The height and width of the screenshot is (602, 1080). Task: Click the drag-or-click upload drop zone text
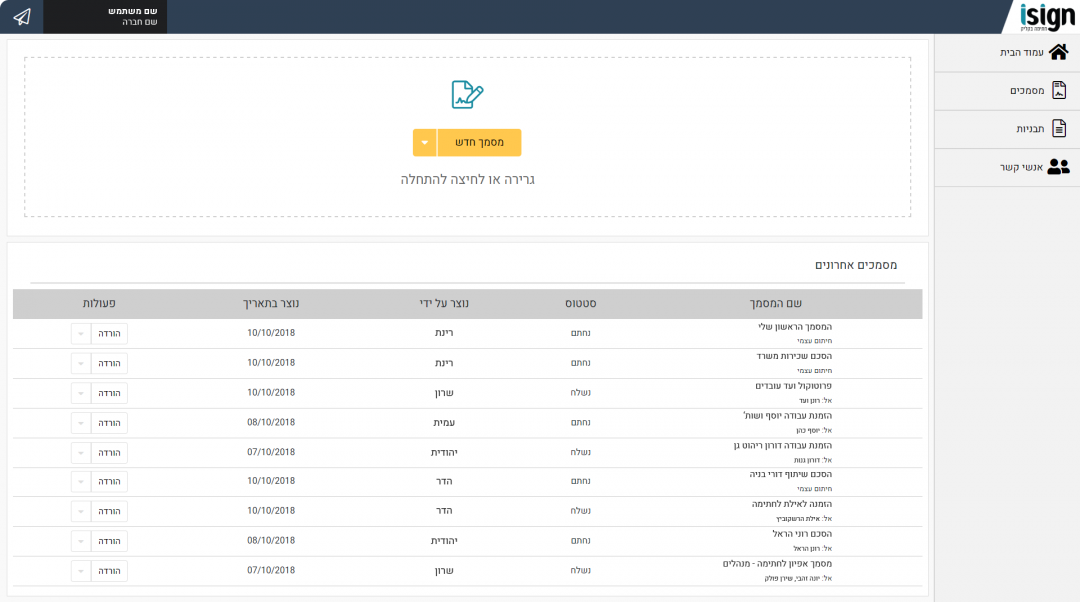pyautogui.click(x=468, y=180)
